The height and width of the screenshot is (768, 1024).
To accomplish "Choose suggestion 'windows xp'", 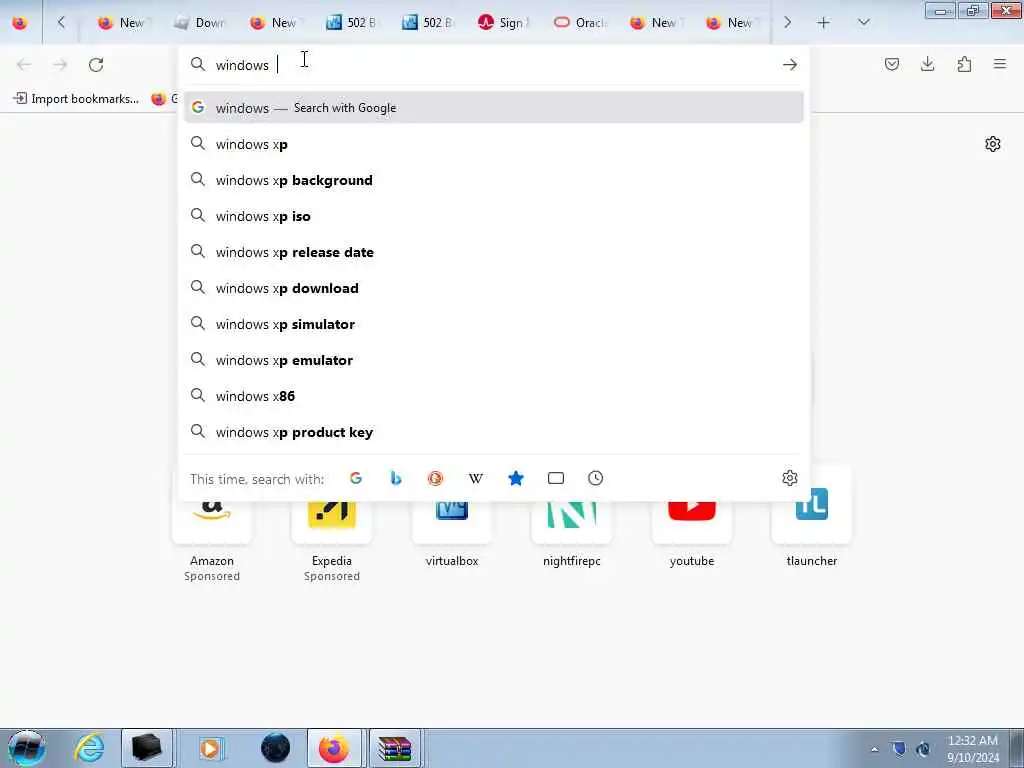I will 494,144.
